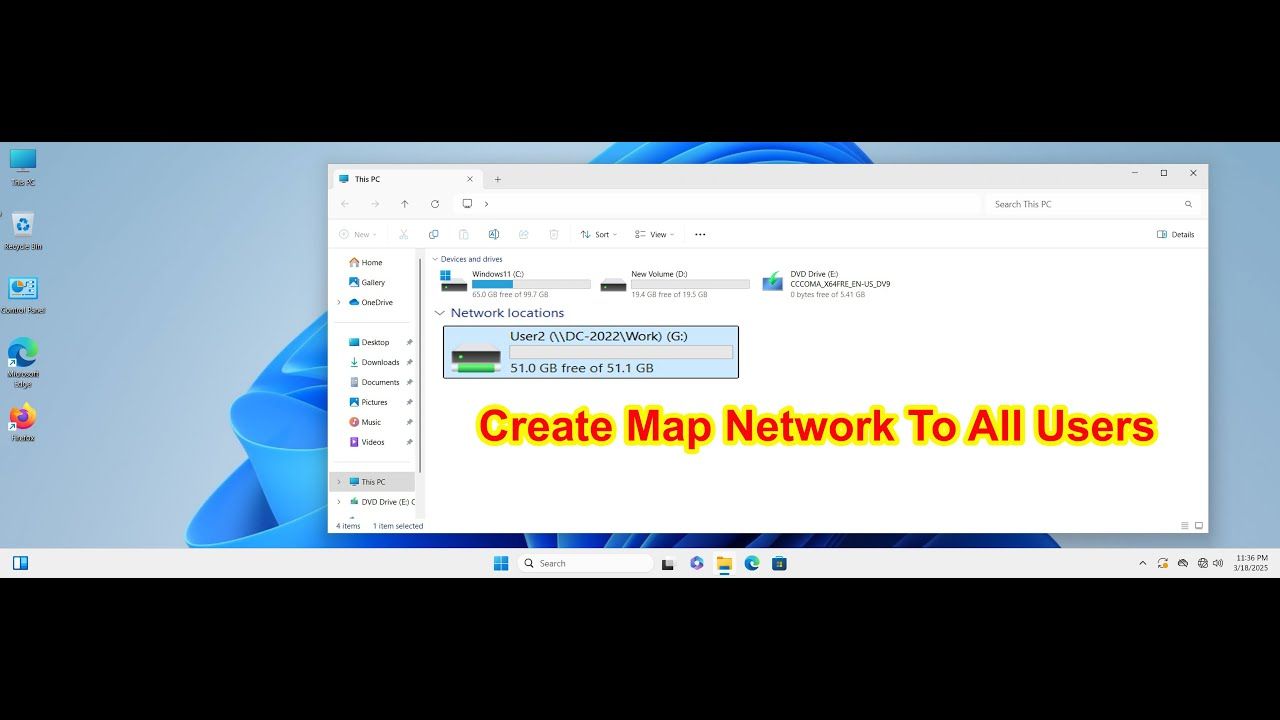Collapse the Devices and drives group
The width and height of the screenshot is (1280, 720).
(x=435, y=259)
